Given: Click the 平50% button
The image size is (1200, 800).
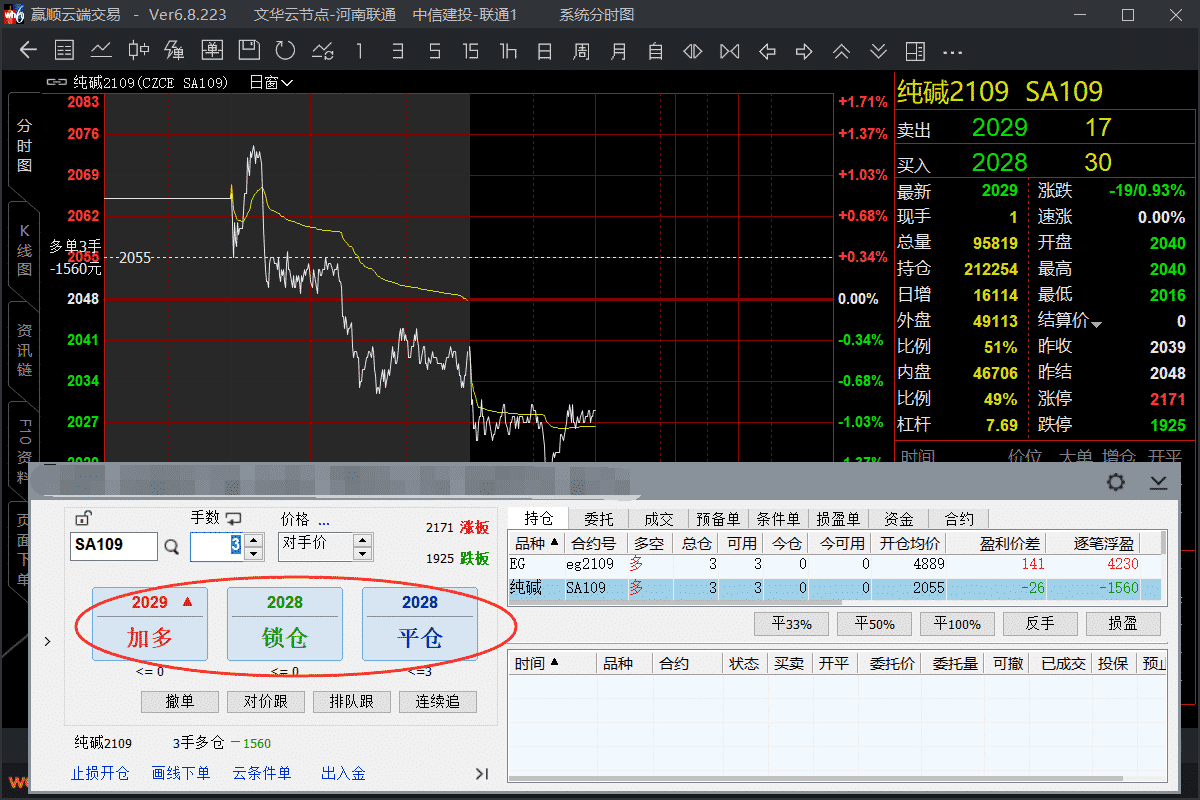Looking at the screenshot, I should [x=875, y=624].
